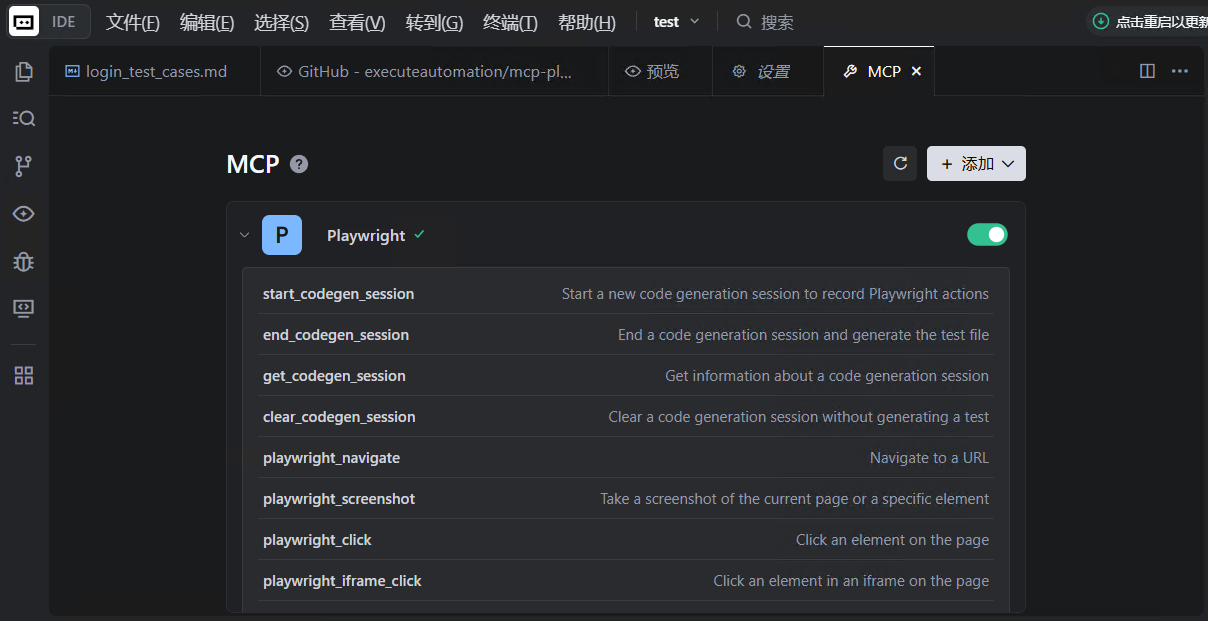Click the MCP help question mark icon
This screenshot has width=1208, height=621.
tap(299, 164)
